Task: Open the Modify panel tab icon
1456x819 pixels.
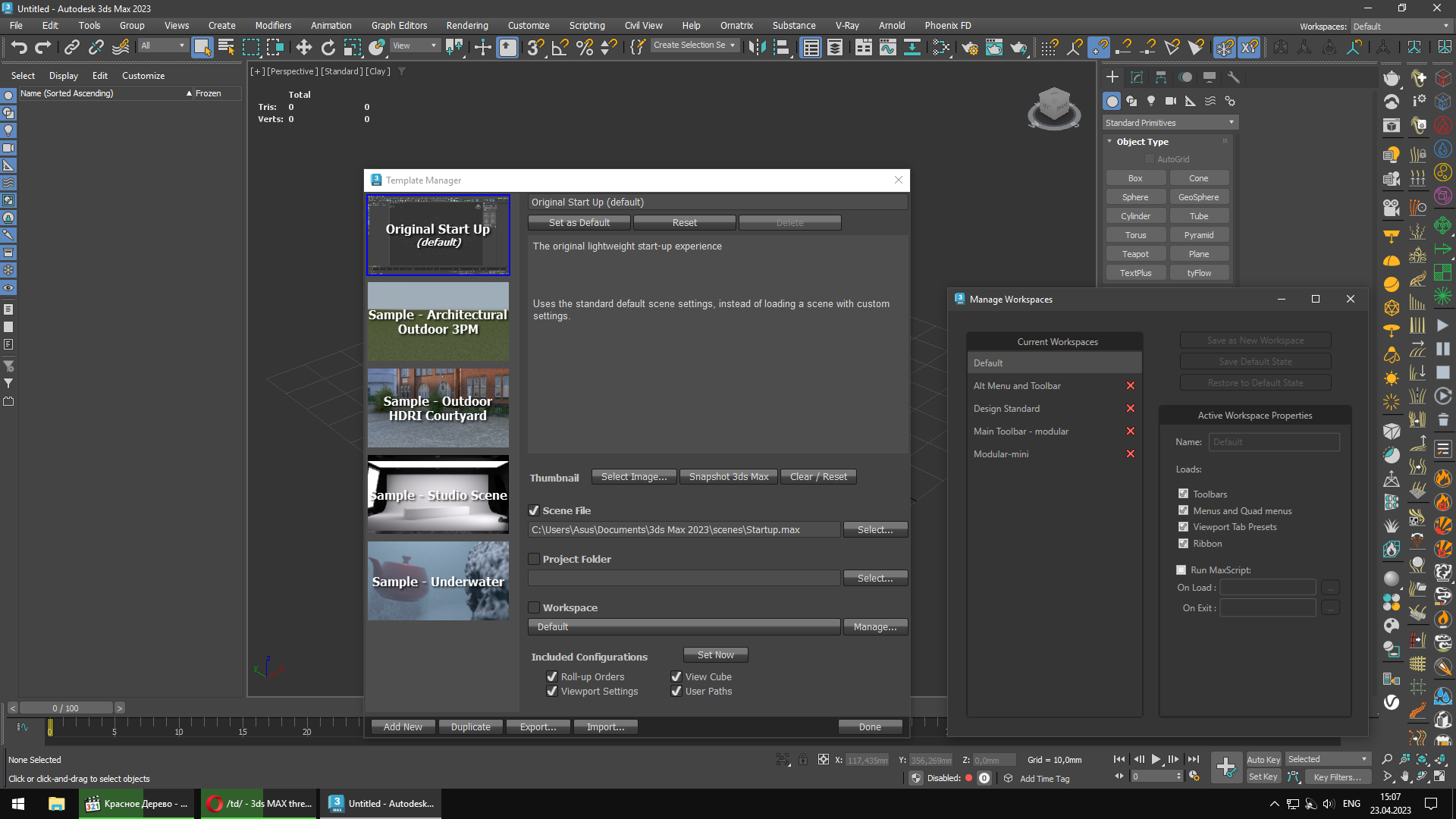Action: pos(1136,77)
